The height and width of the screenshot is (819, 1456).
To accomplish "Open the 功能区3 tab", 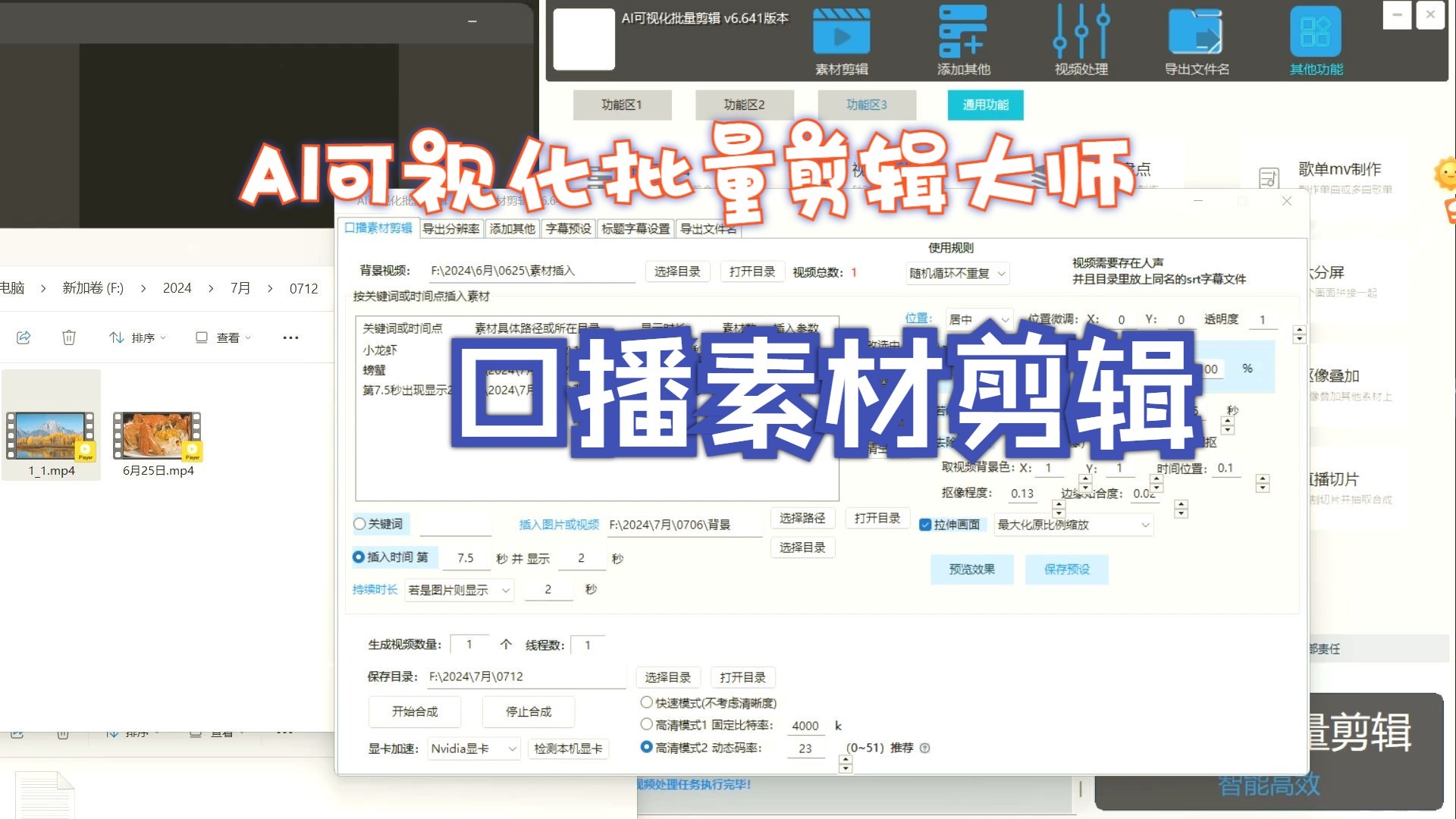I will coord(867,105).
